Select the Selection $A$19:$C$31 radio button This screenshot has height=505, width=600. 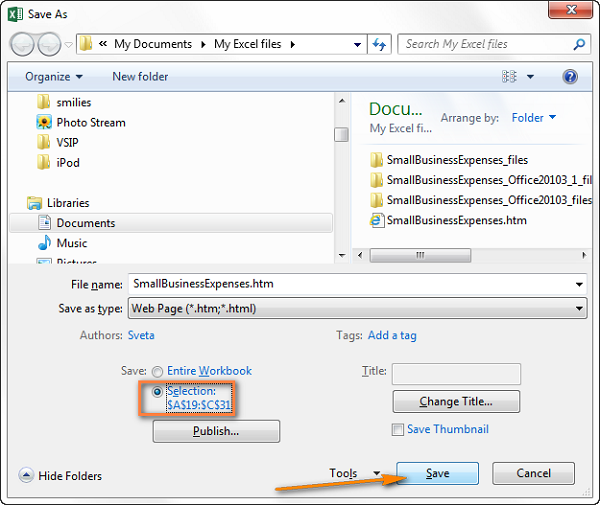coord(157,392)
